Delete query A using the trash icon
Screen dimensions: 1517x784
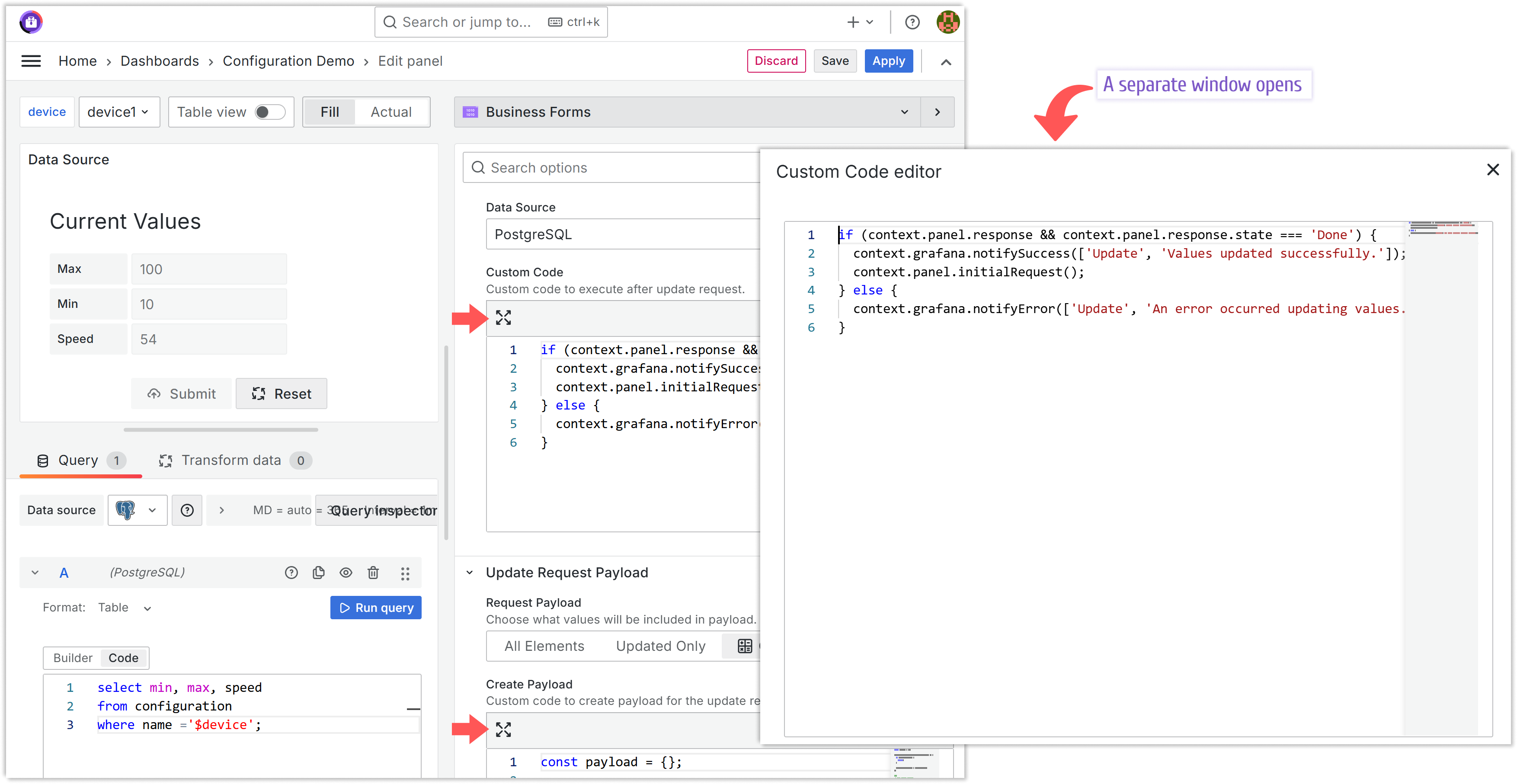click(x=373, y=572)
